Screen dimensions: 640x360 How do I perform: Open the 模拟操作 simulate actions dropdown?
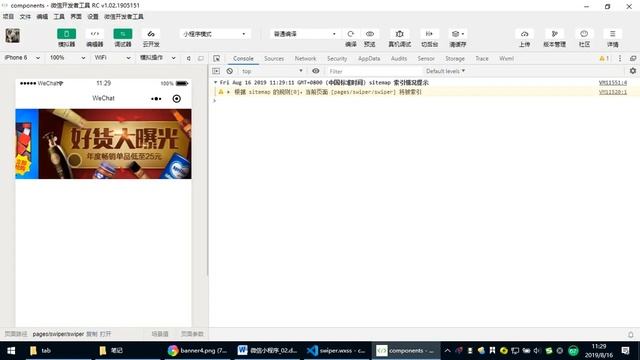pyautogui.click(x=158, y=58)
